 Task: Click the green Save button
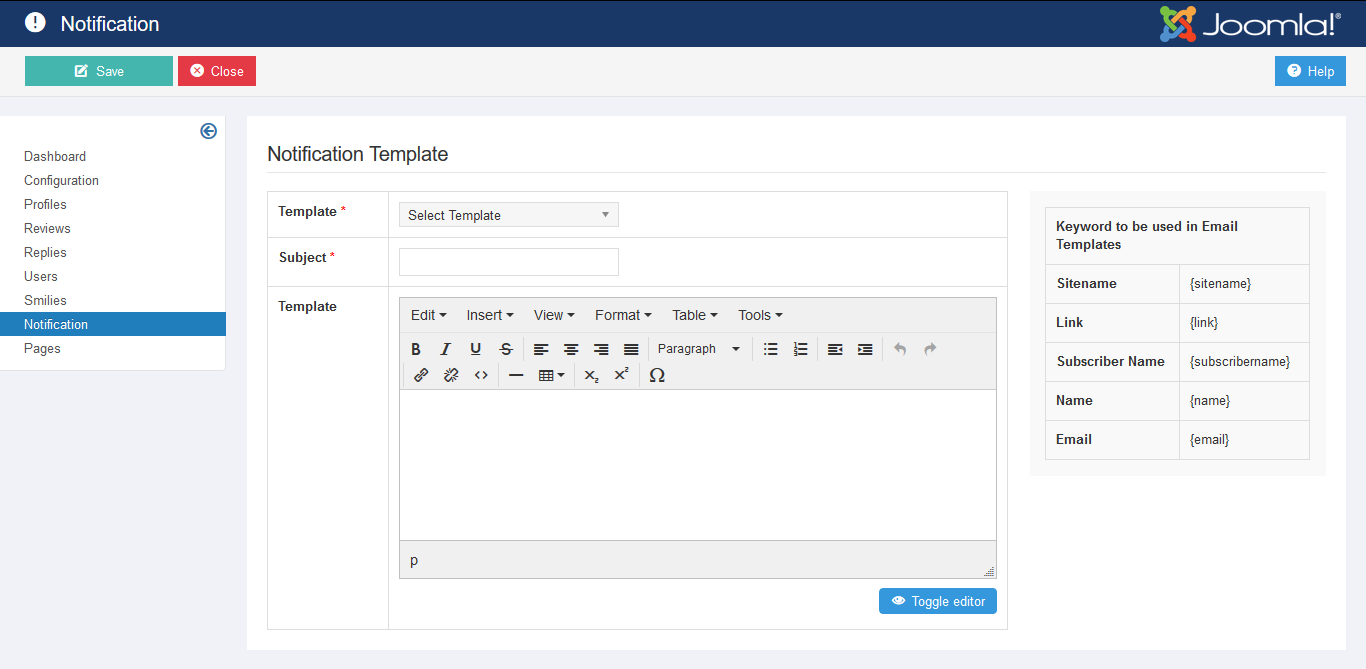click(x=99, y=71)
